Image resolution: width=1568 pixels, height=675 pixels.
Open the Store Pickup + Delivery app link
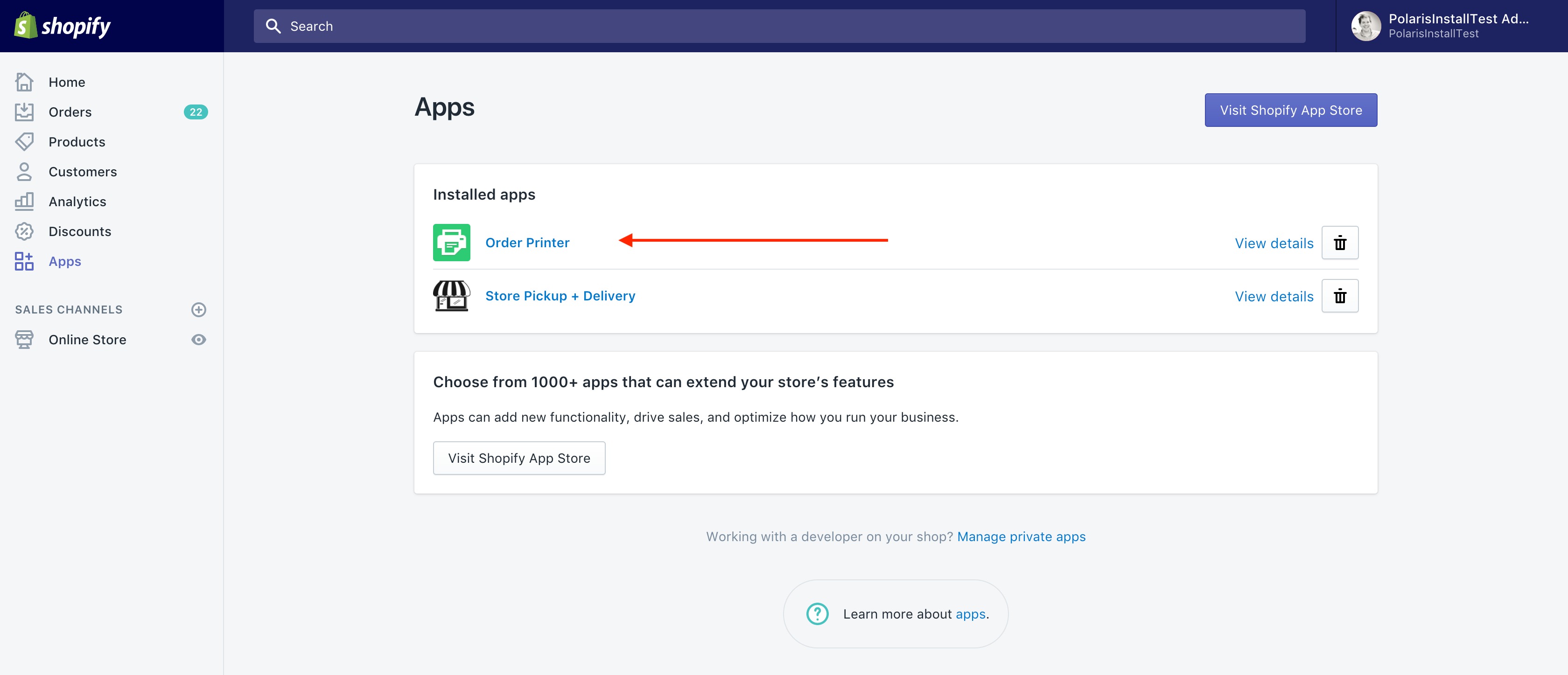click(560, 296)
